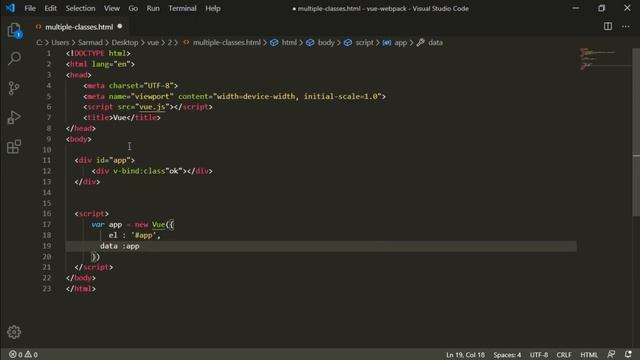Click the Users breadcrumb segment

[60, 42]
